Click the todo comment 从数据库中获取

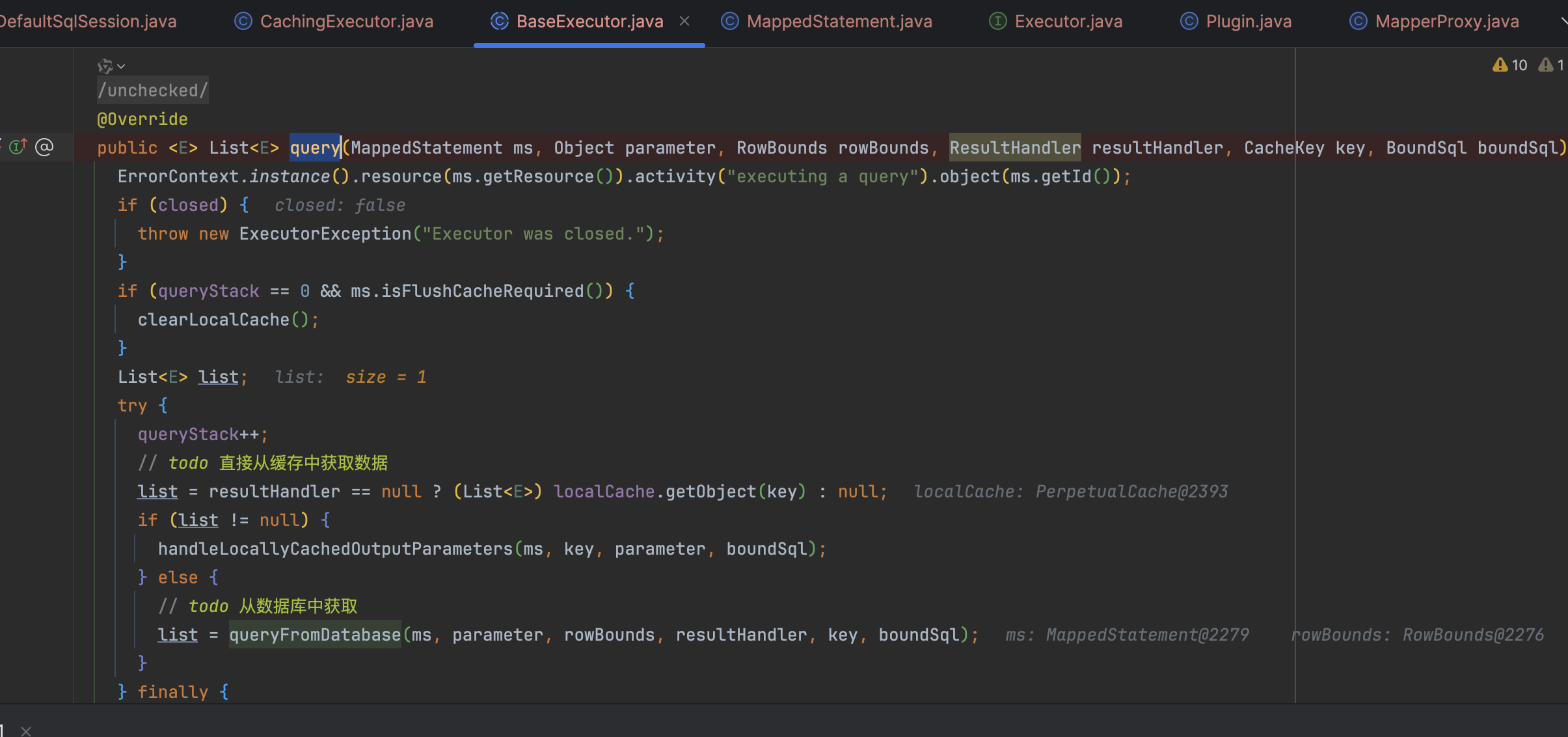(x=258, y=606)
